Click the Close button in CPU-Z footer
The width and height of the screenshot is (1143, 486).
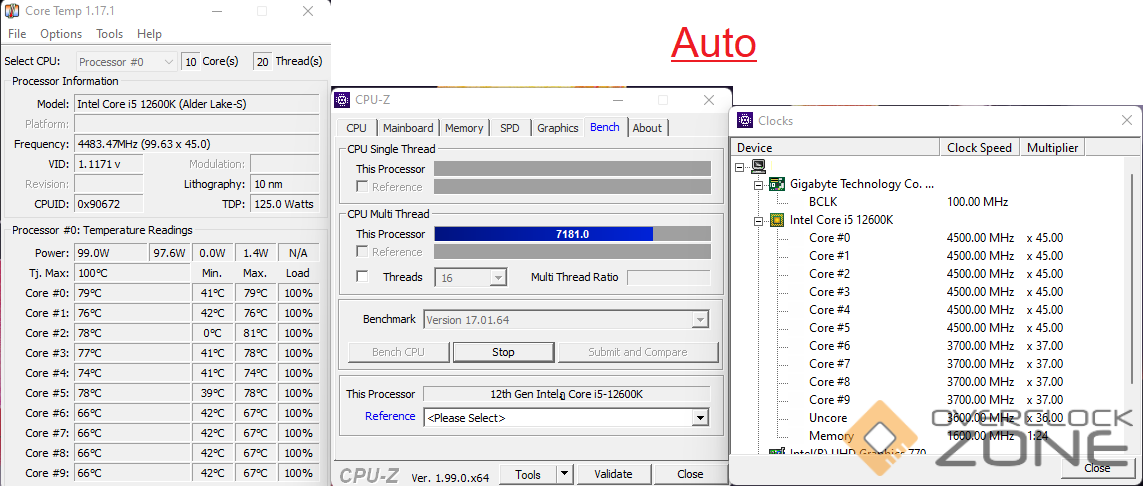pos(690,474)
